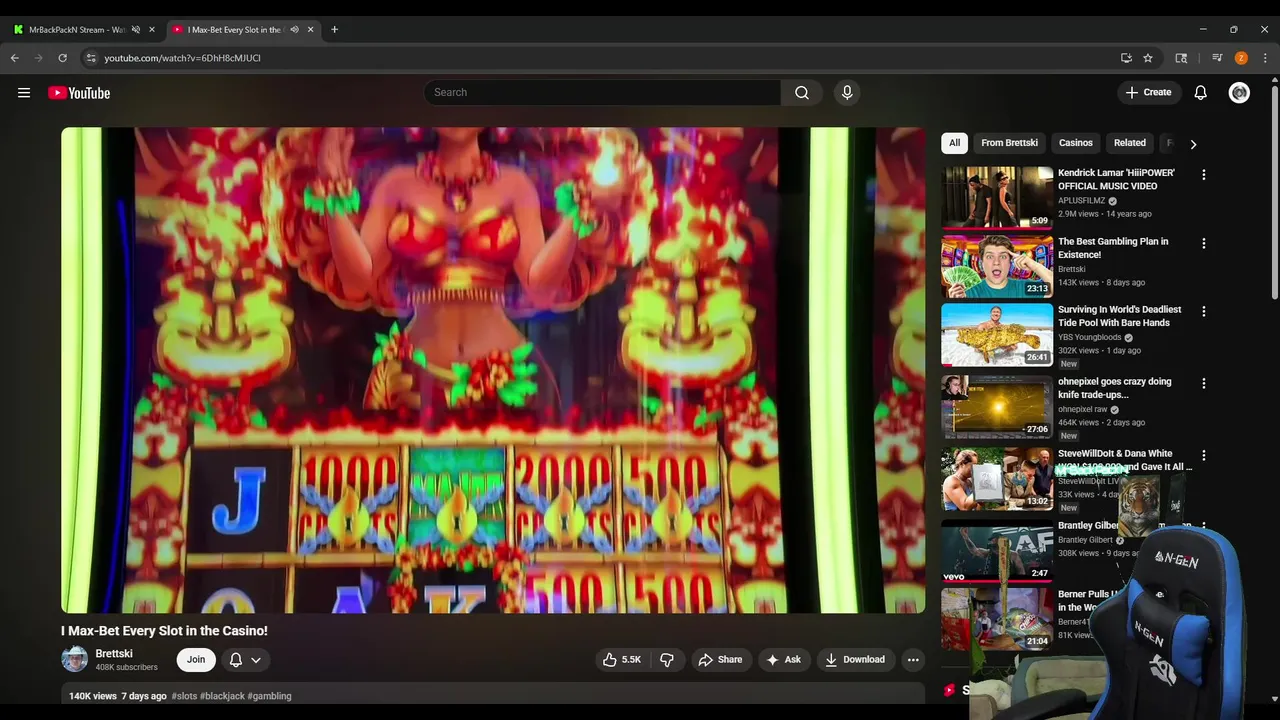Close the I Max-Bet Every Slot tab
The width and height of the screenshot is (1280, 720).
click(310, 30)
